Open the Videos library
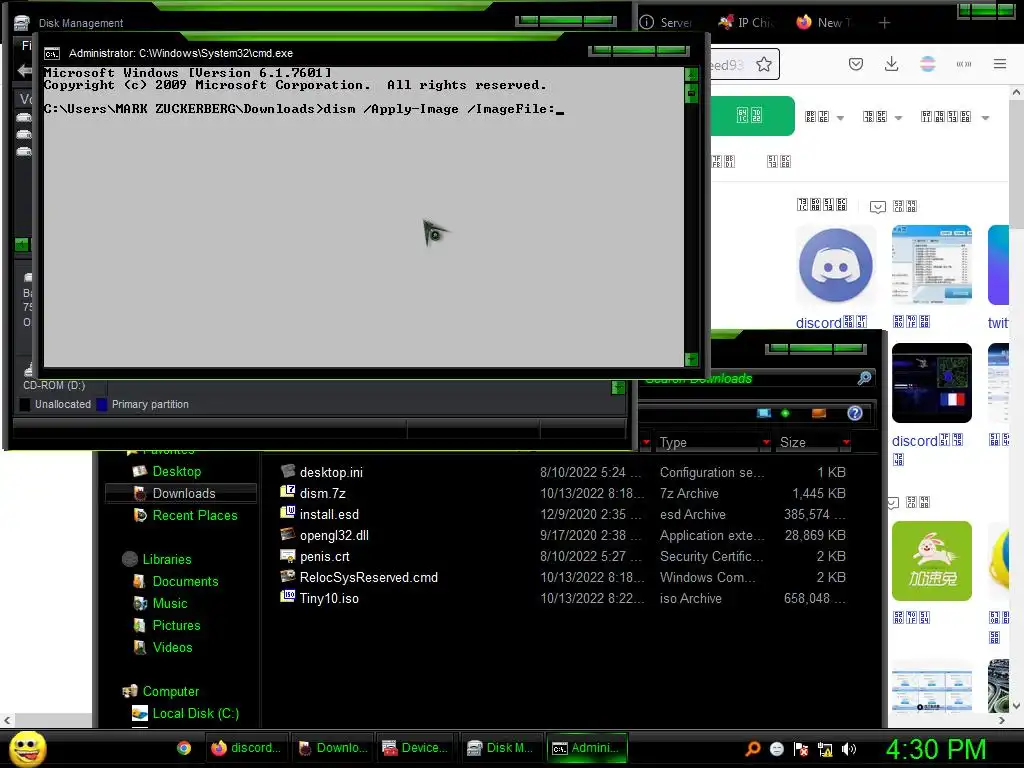The image size is (1024, 768). (x=172, y=648)
